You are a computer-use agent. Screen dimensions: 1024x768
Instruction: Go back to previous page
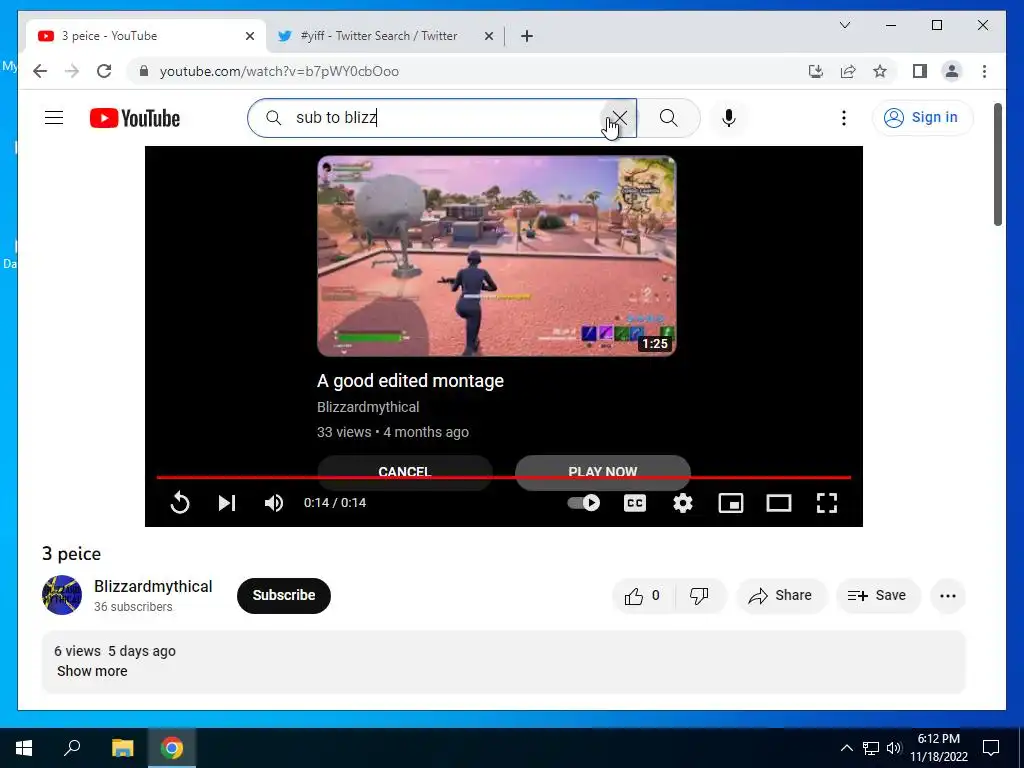[40, 71]
